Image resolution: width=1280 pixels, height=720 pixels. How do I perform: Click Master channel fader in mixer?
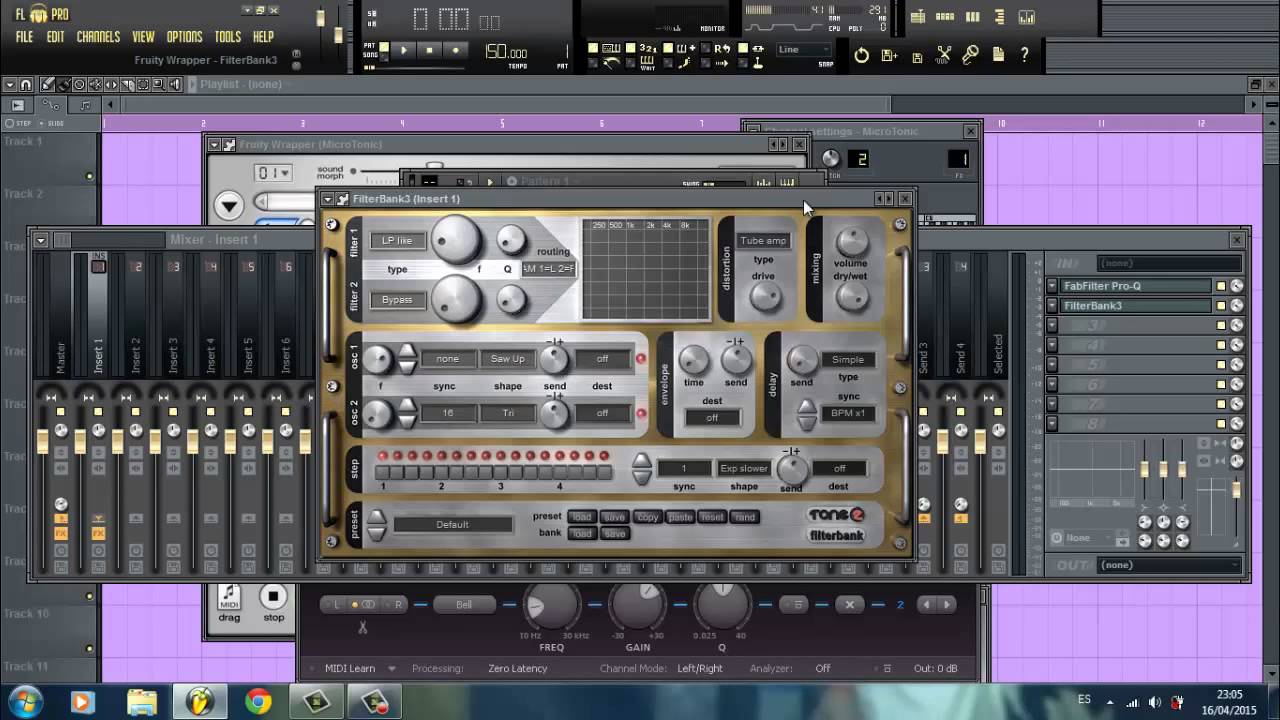[x=42, y=440]
